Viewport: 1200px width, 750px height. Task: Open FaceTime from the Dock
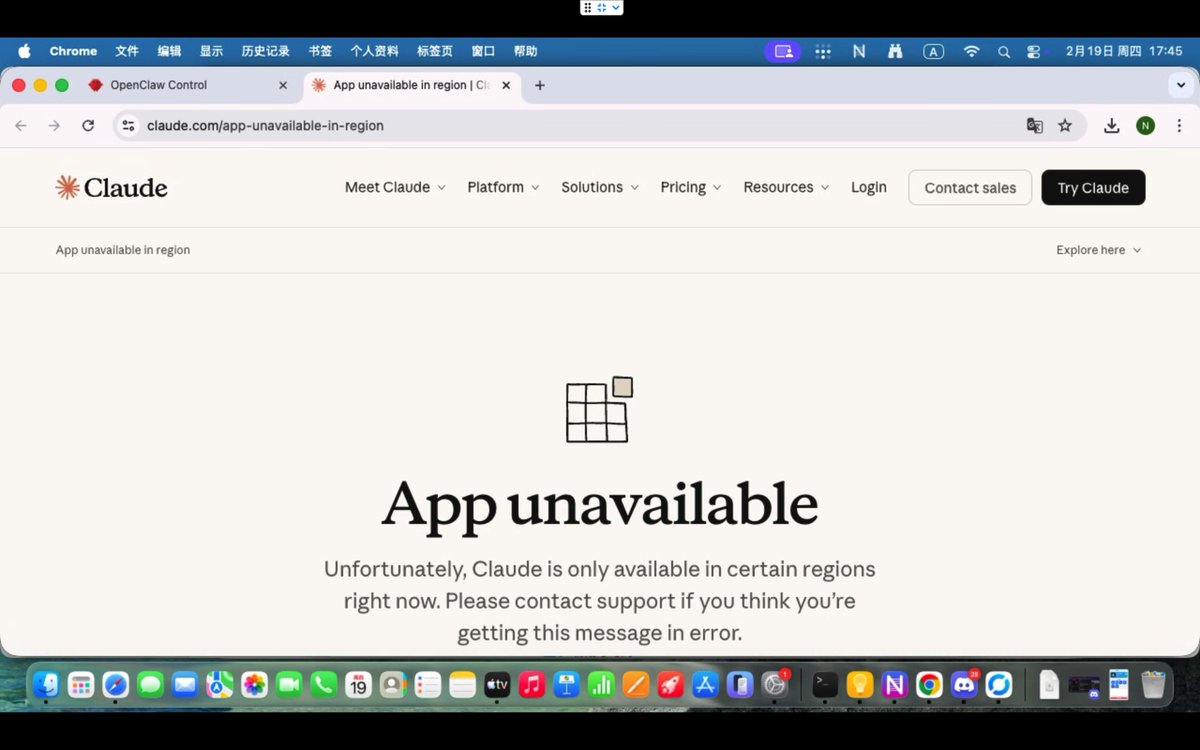coord(289,684)
